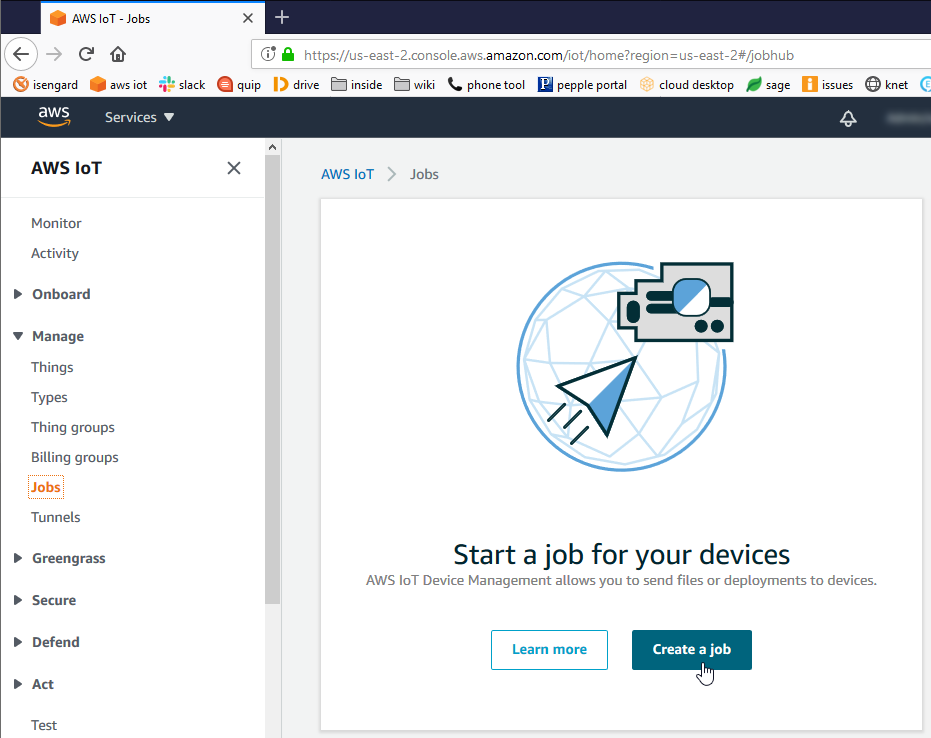
Task: Open the cloud desktop bookmark
Action: [x=686, y=85]
